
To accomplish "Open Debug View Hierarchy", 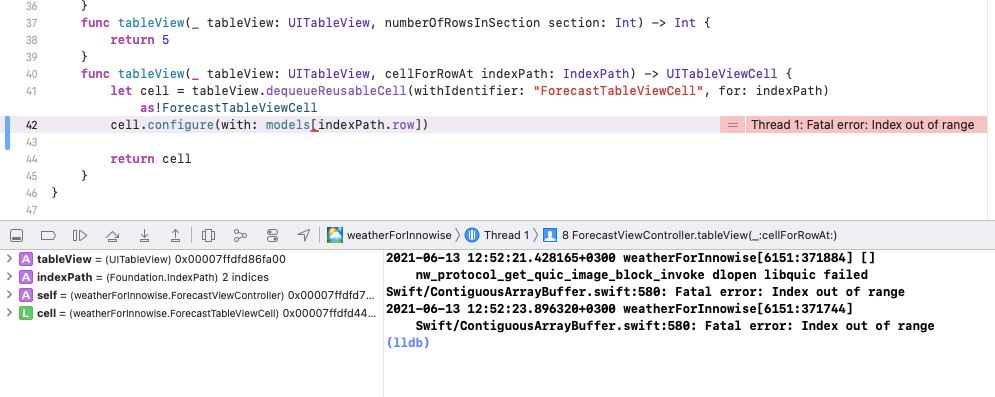I will [208, 235].
